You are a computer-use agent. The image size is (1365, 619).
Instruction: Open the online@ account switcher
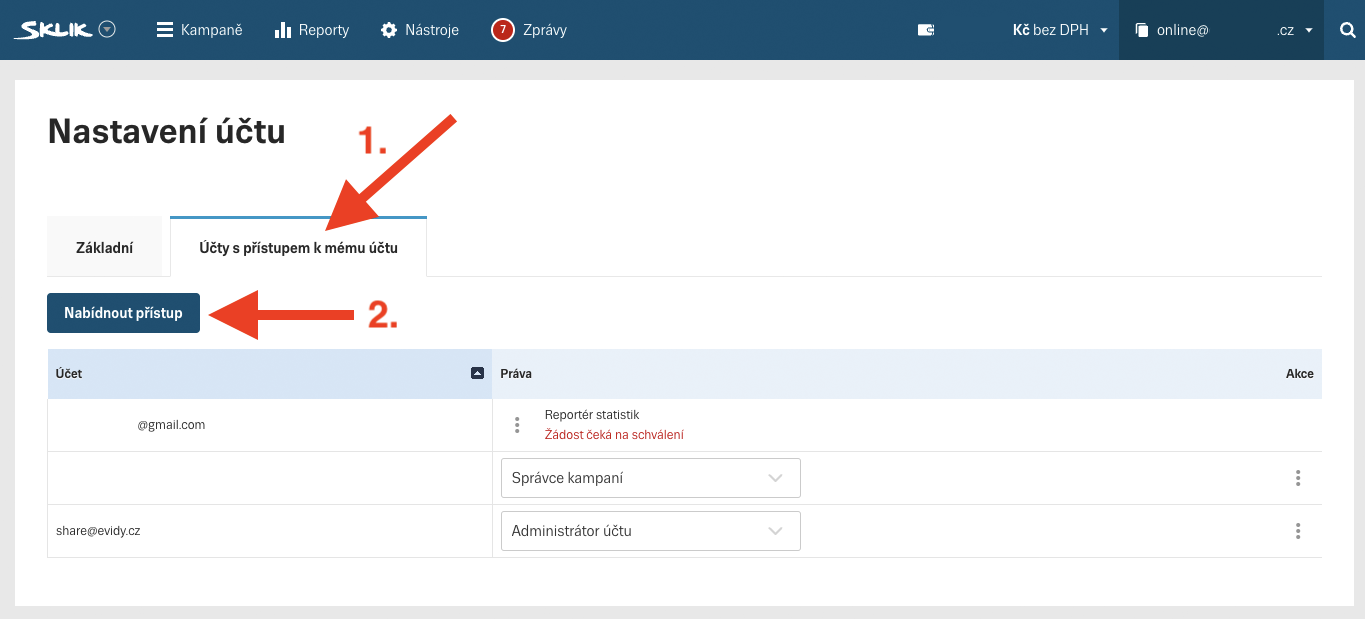point(1223,30)
